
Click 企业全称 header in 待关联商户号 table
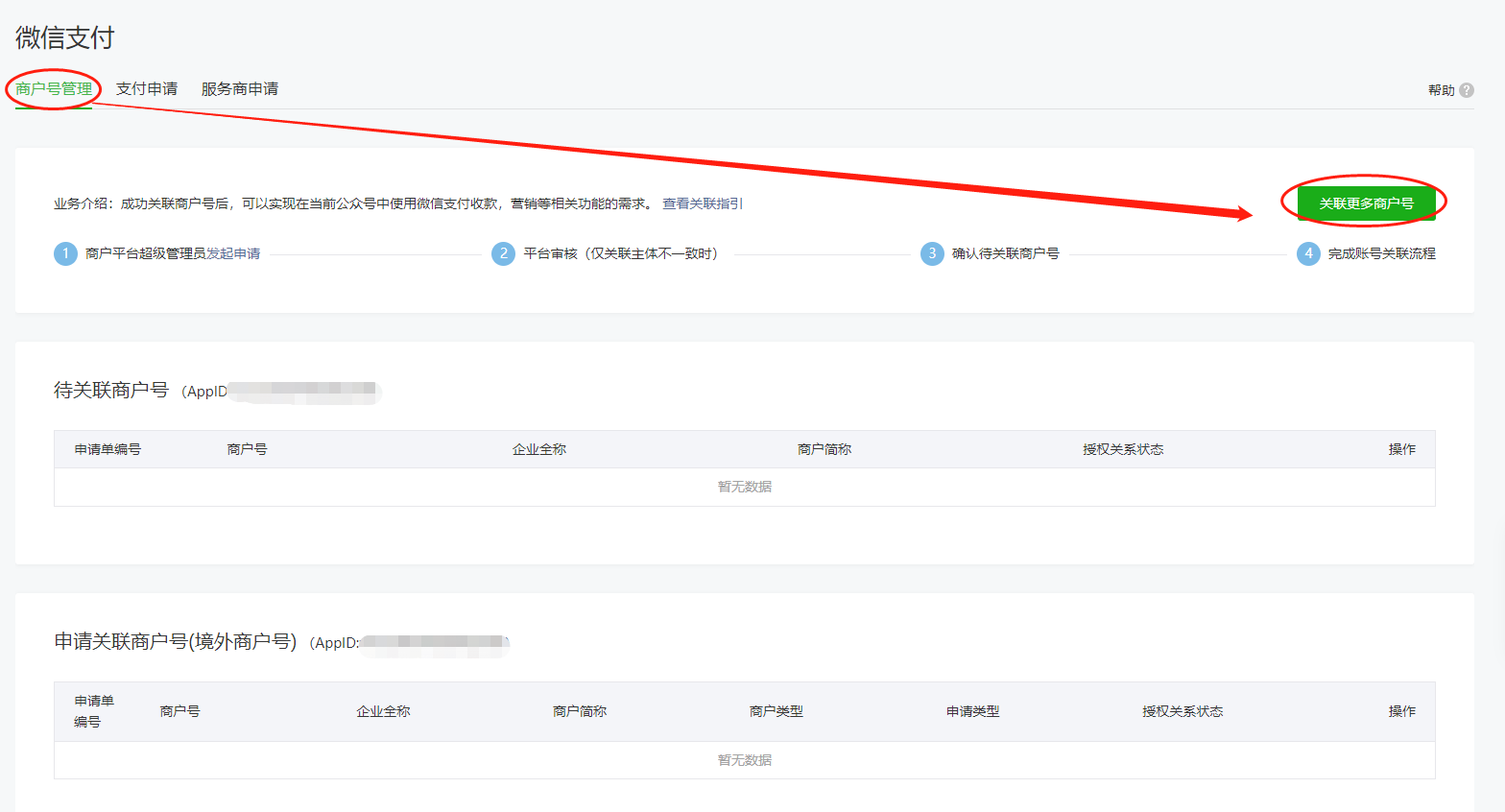coord(539,449)
